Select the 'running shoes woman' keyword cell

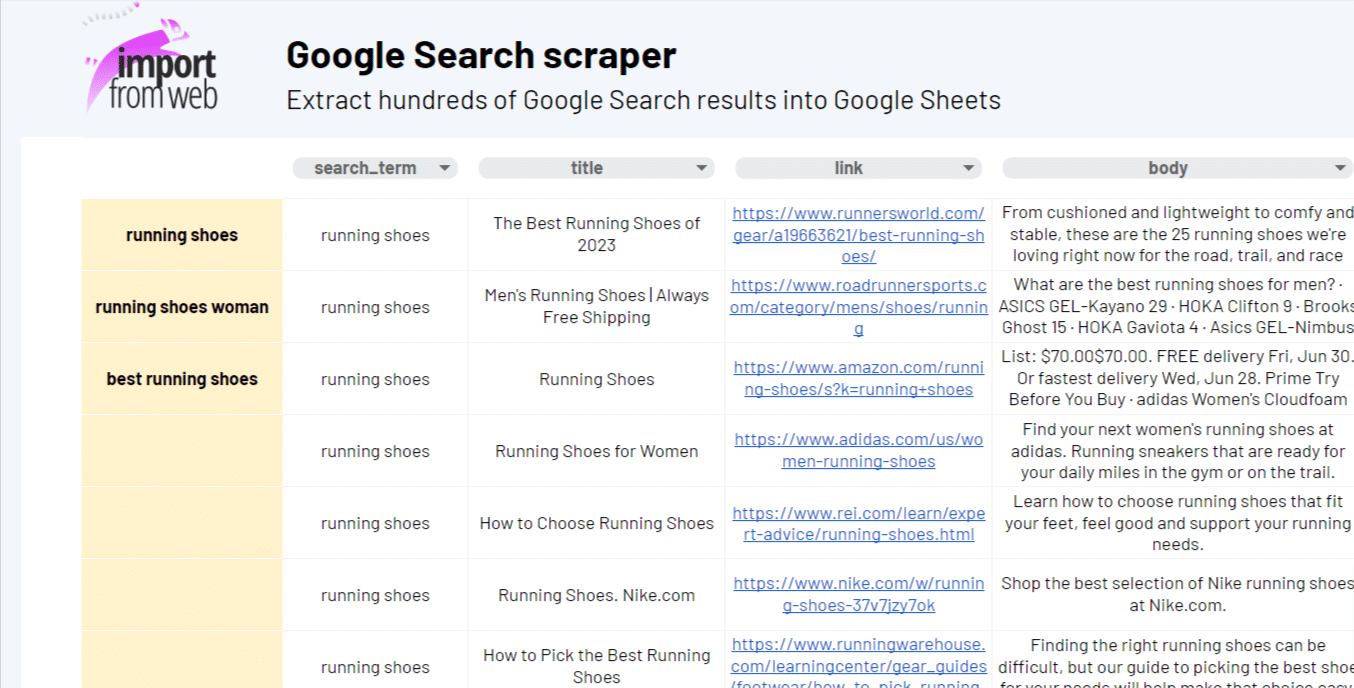(182, 307)
